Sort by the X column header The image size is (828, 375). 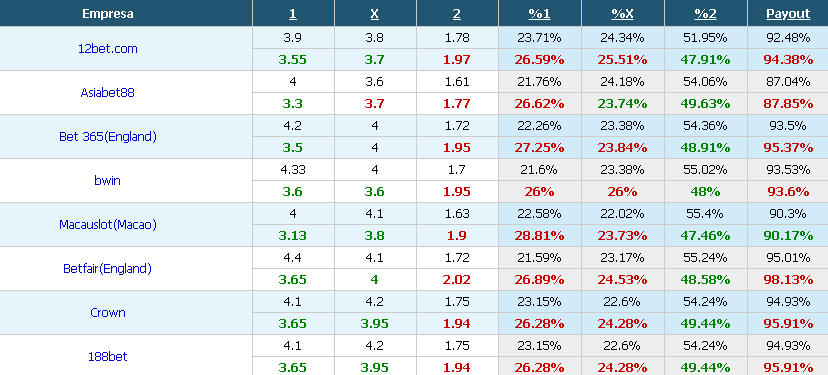(x=374, y=14)
